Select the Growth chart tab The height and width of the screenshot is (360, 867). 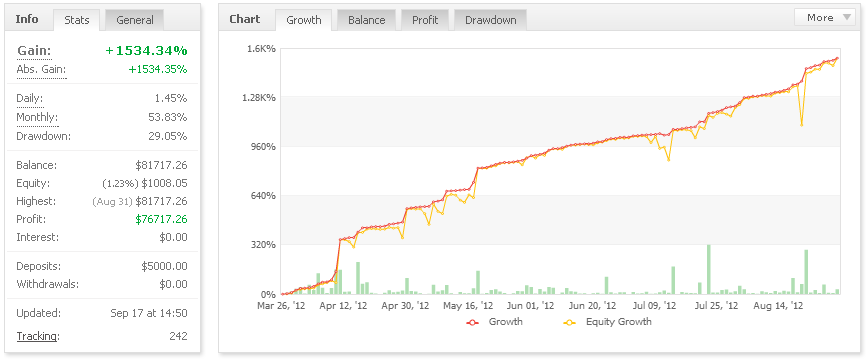click(x=304, y=20)
